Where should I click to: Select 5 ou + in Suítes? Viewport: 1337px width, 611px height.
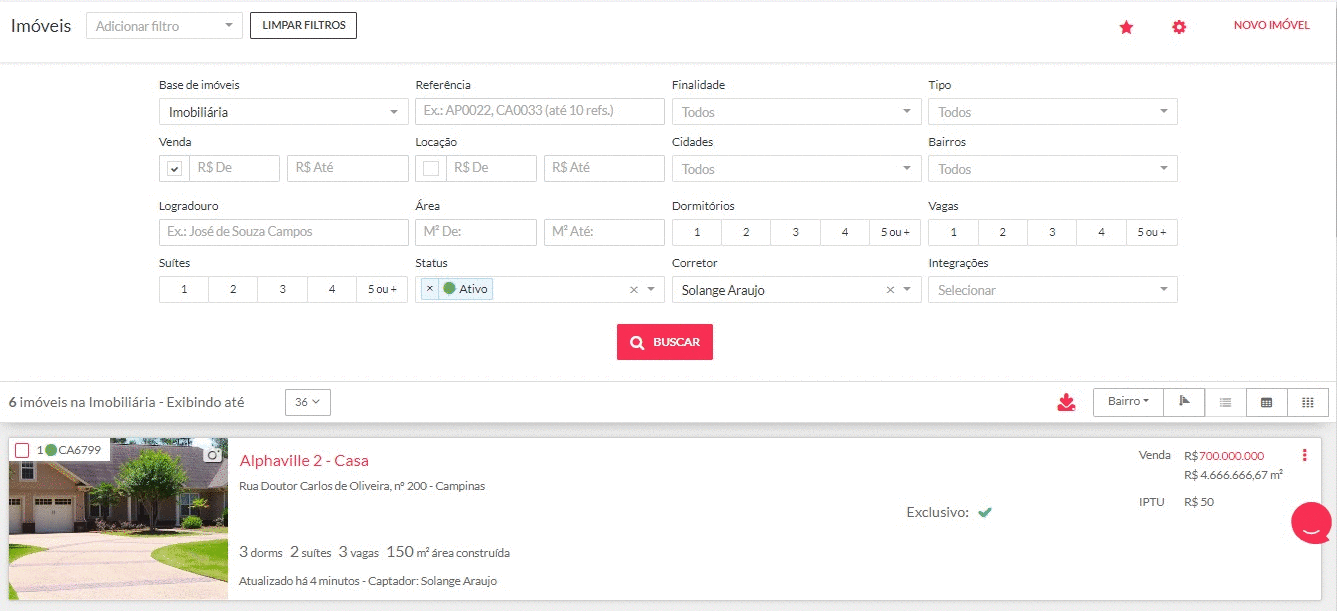coord(382,289)
